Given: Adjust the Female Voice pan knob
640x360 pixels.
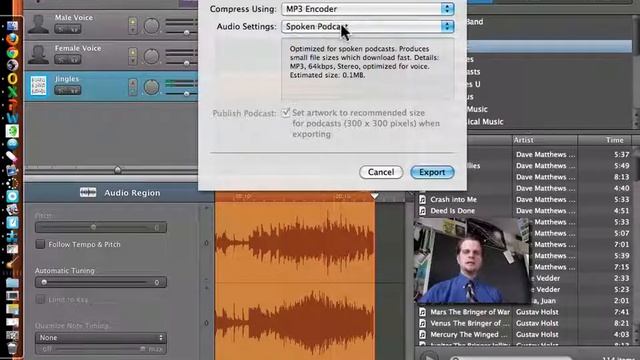Looking at the screenshot, I should (151, 56).
